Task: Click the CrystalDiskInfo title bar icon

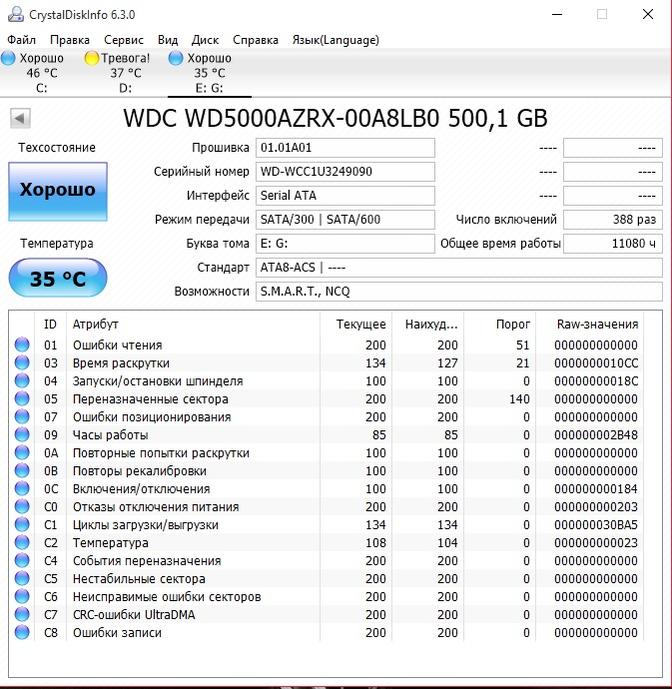Action: [15, 14]
